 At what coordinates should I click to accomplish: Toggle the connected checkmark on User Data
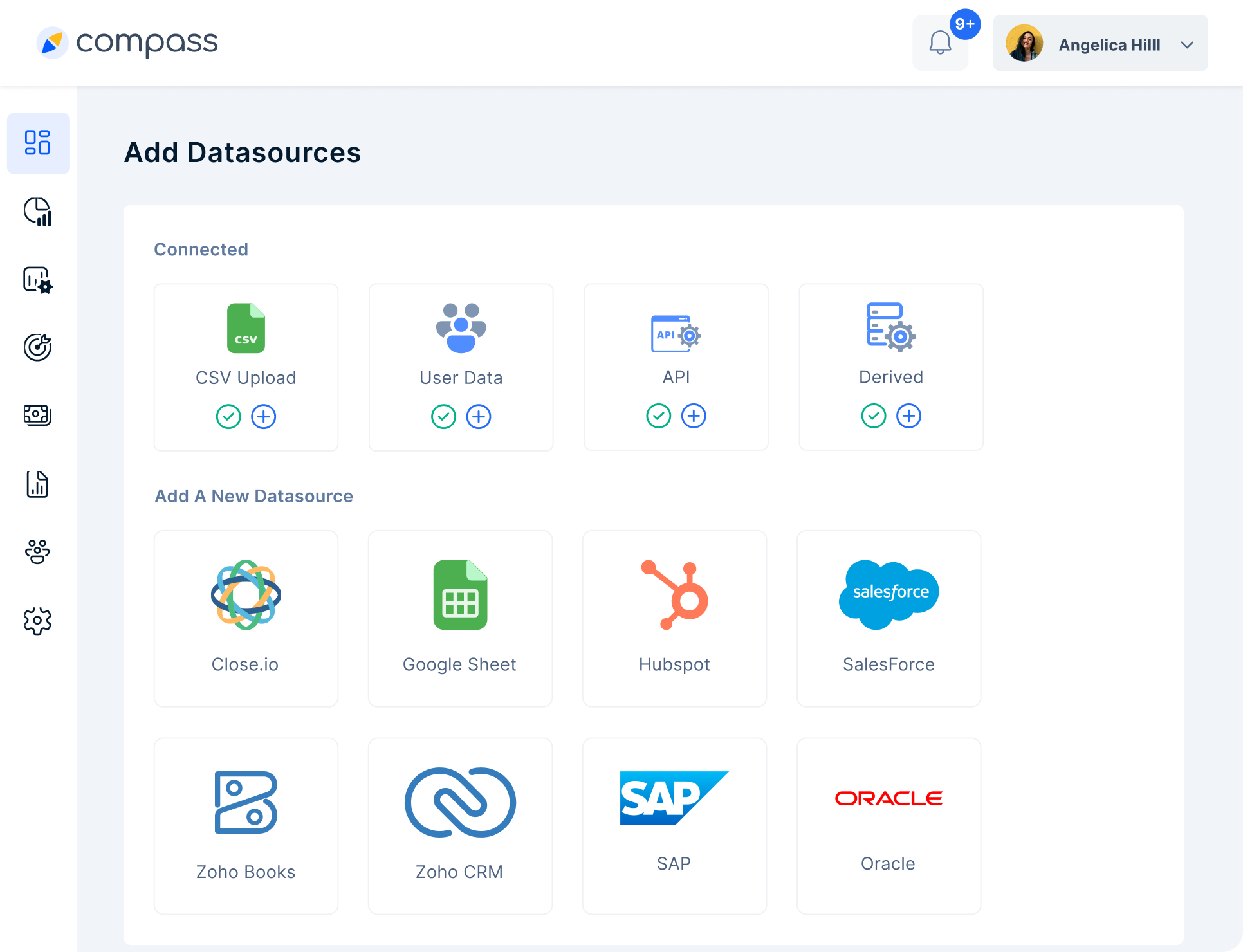(443, 417)
